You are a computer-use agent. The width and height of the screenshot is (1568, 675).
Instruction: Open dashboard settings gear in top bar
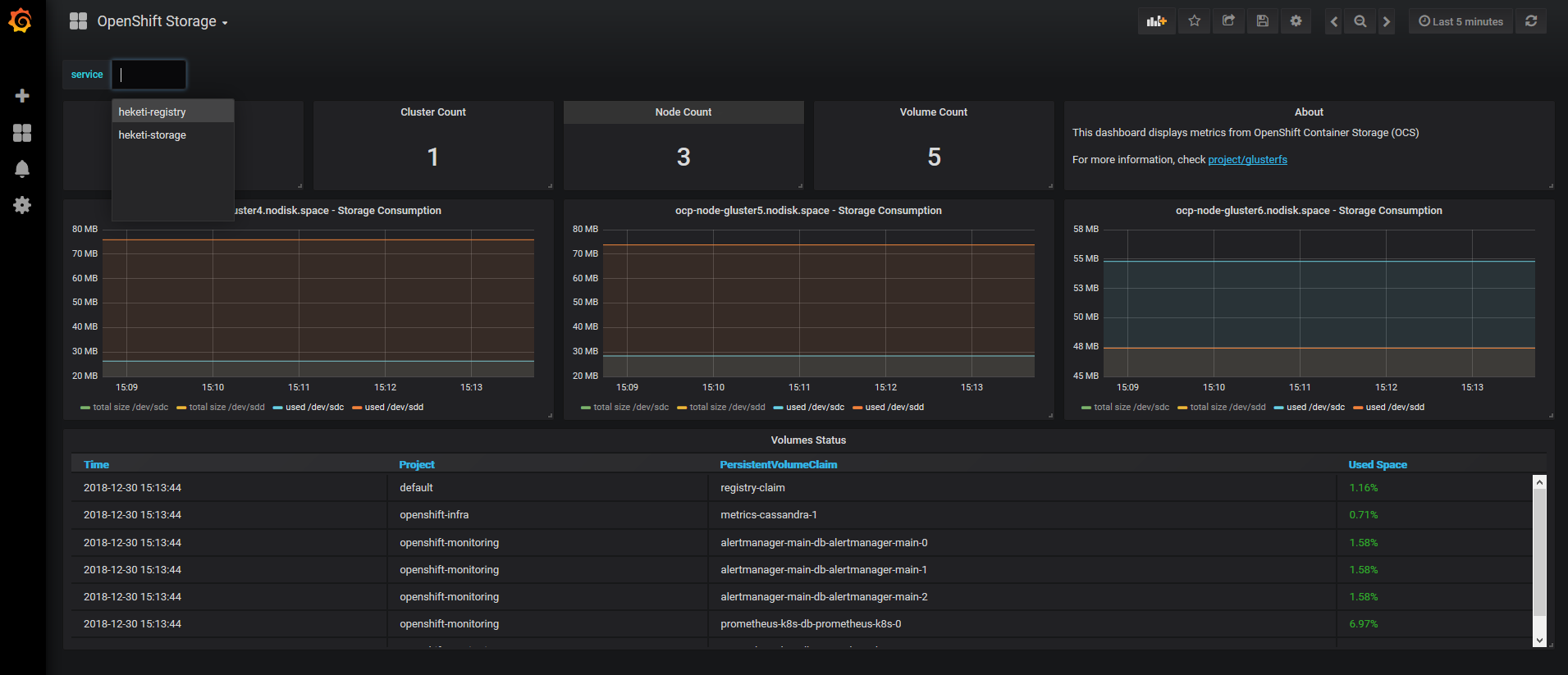[x=1296, y=21]
